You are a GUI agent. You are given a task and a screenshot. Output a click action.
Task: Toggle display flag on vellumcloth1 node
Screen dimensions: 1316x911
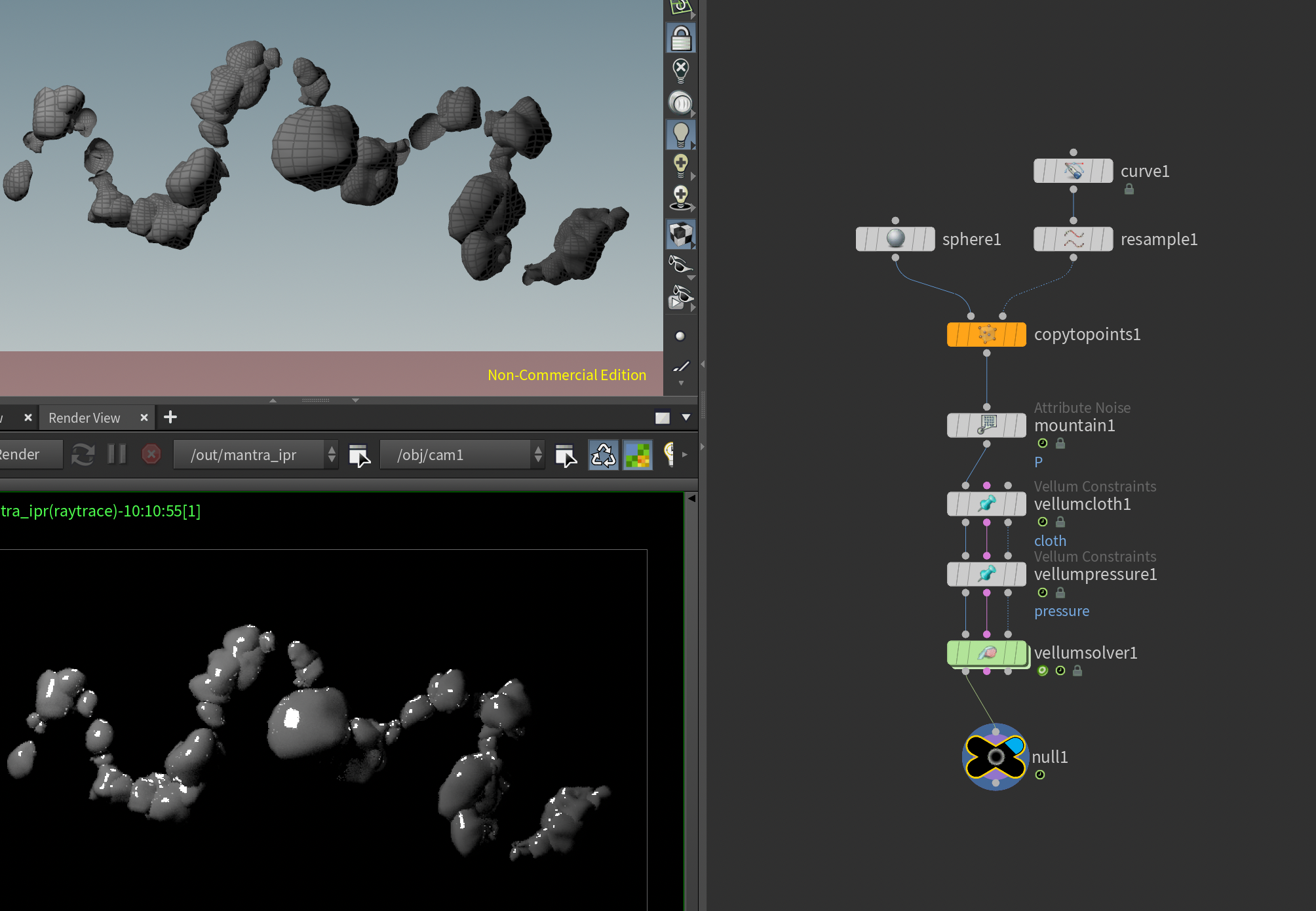(x=1020, y=504)
